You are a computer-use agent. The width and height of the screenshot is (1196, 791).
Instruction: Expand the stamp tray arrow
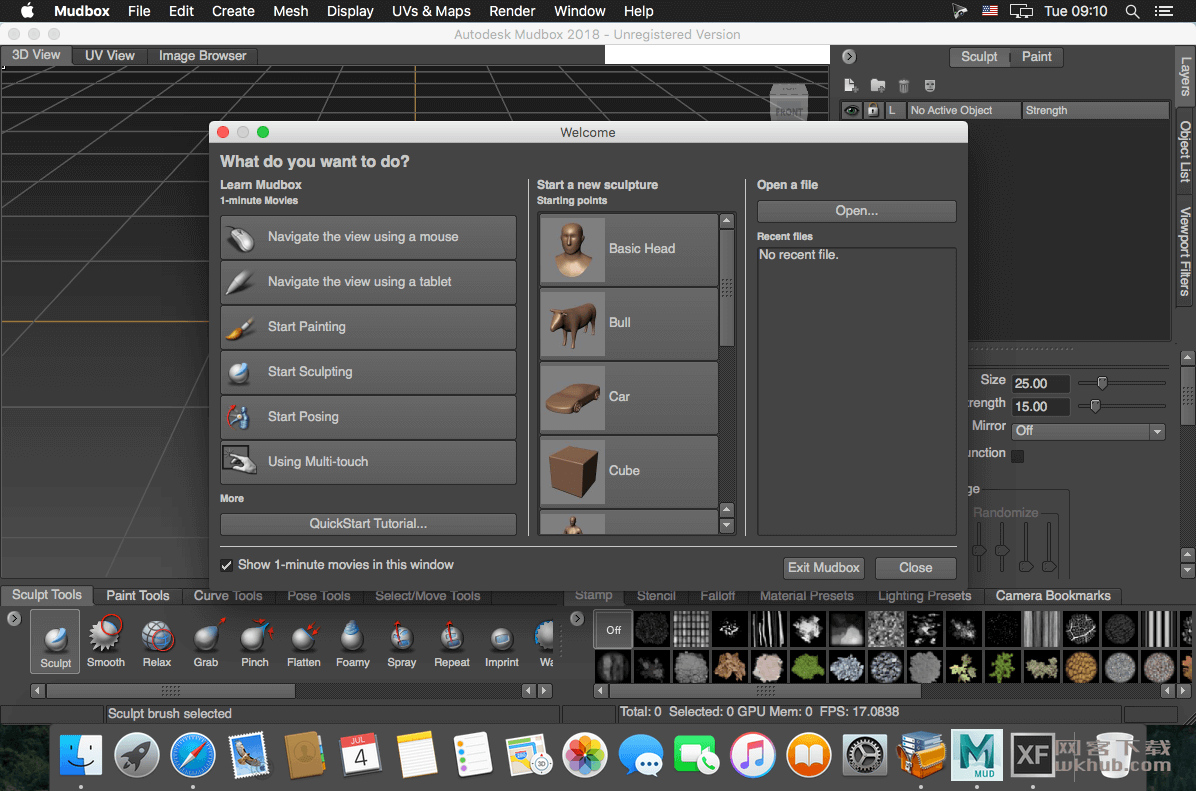[x=577, y=619]
